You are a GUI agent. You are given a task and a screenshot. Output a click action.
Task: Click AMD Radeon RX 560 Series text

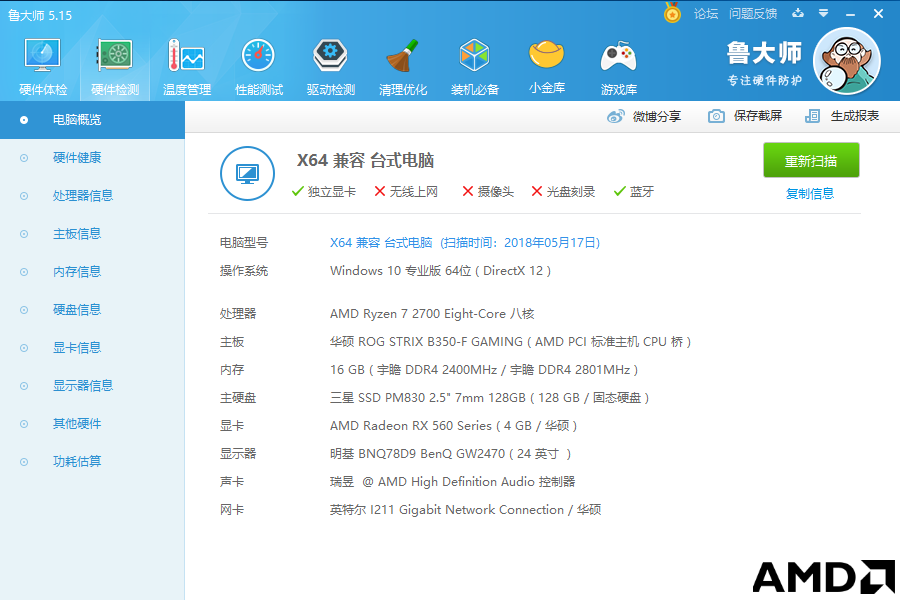pos(453,425)
